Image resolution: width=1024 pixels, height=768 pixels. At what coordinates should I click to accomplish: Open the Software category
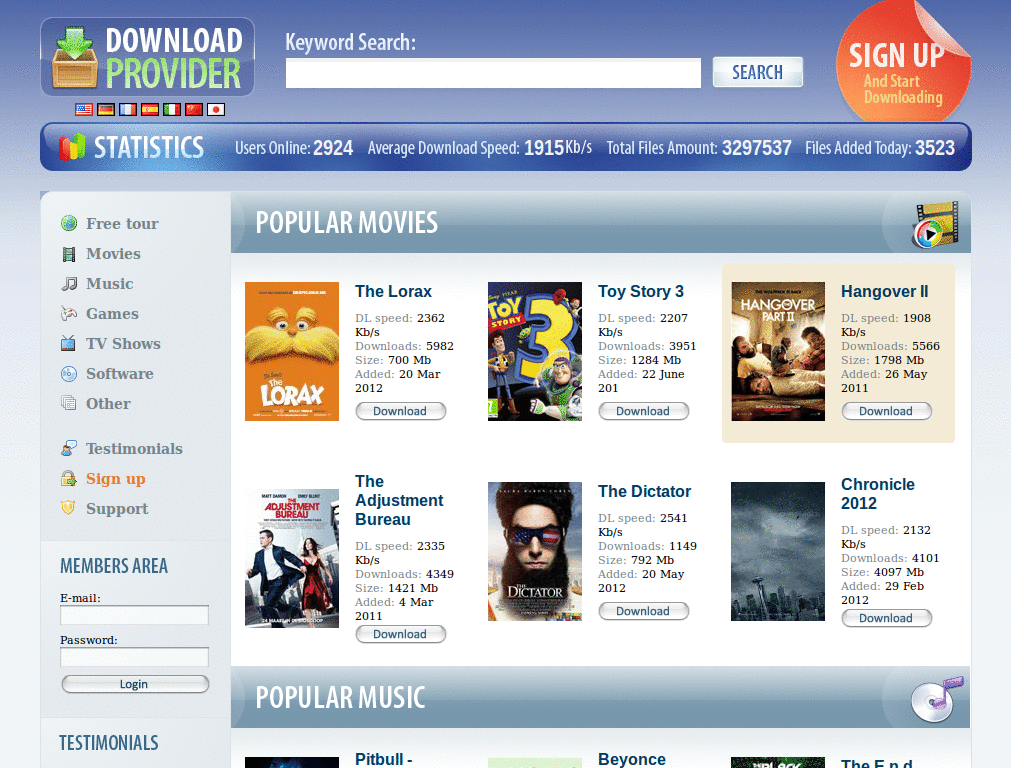point(120,374)
